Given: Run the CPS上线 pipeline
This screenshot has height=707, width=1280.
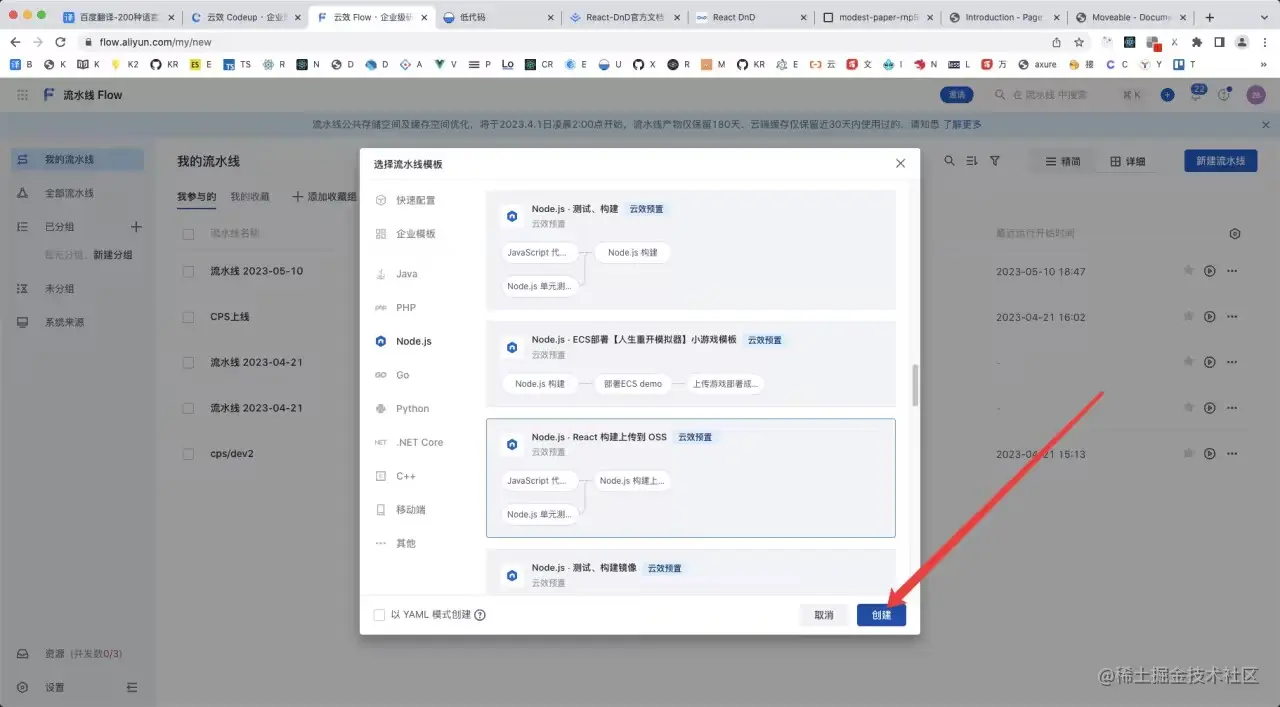Looking at the screenshot, I should click(x=1210, y=317).
